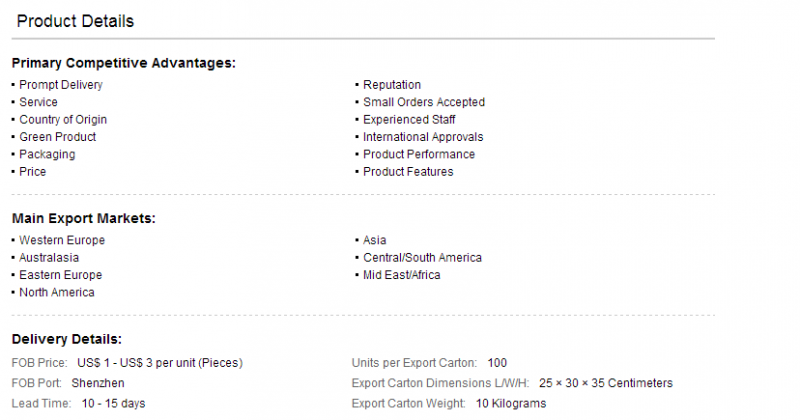Image resolution: width=800 pixels, height=420 pixels.
Task: Select Green Product in advantages list
Action: (x=58, y=137)
